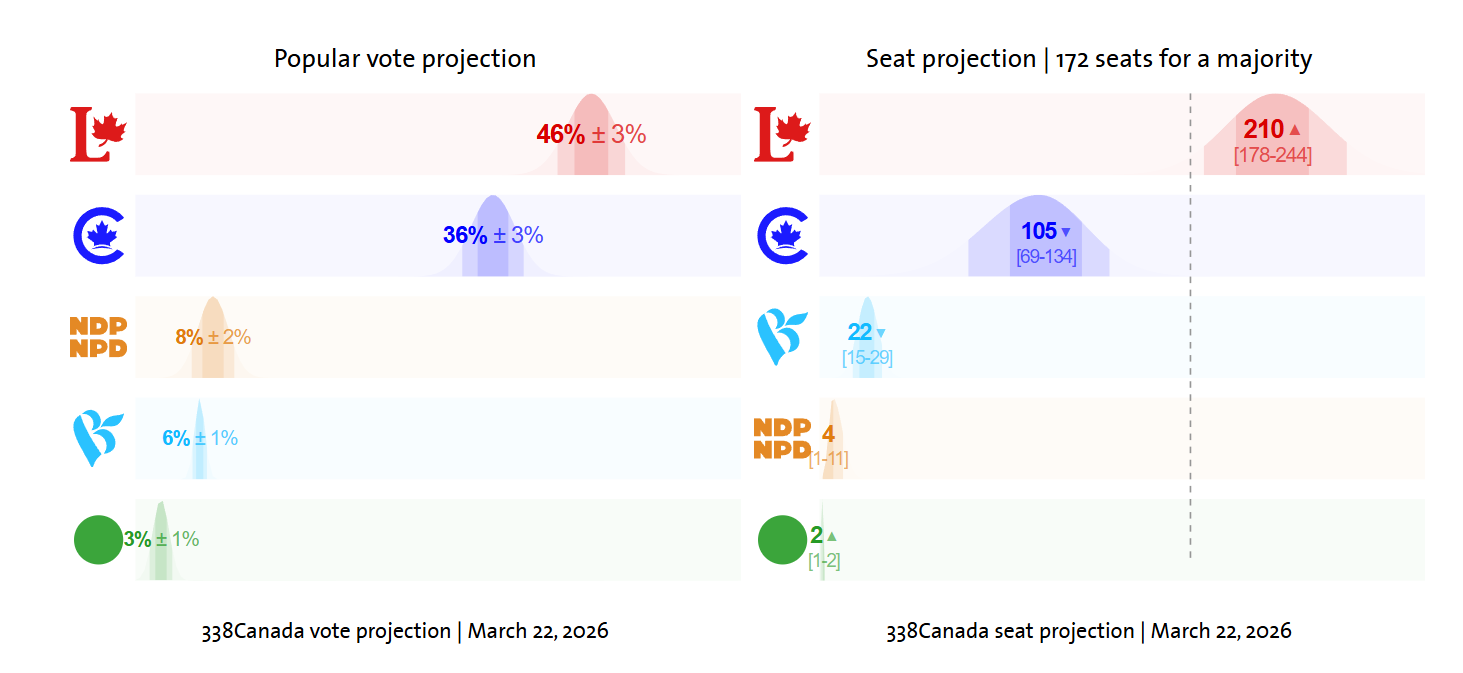Click the Liberal logo in seat projection
Image resolution: width=1463 pixels, height=673 pixels.
pos(782,134)
